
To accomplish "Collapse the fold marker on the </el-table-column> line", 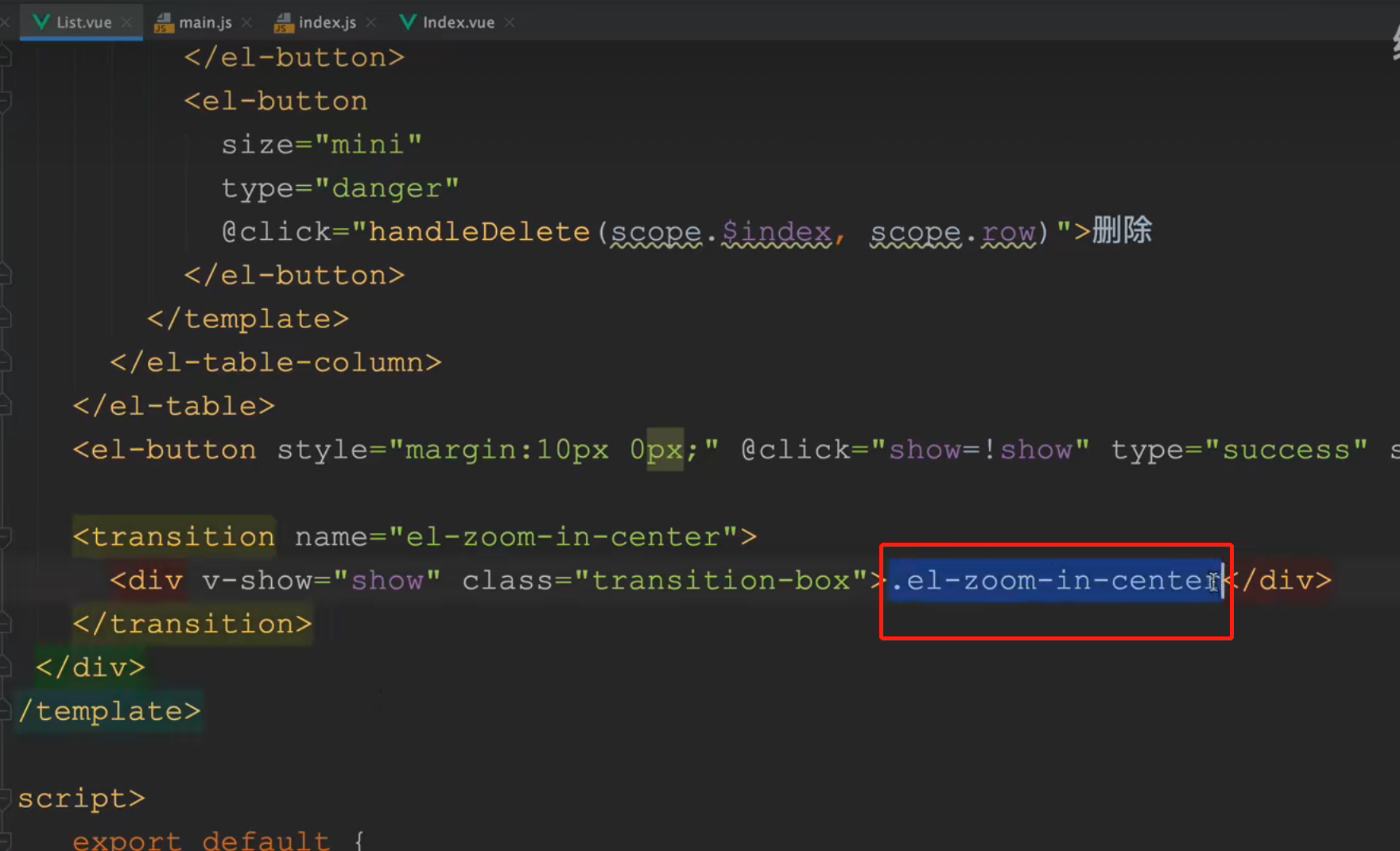I will click(5, 362).
